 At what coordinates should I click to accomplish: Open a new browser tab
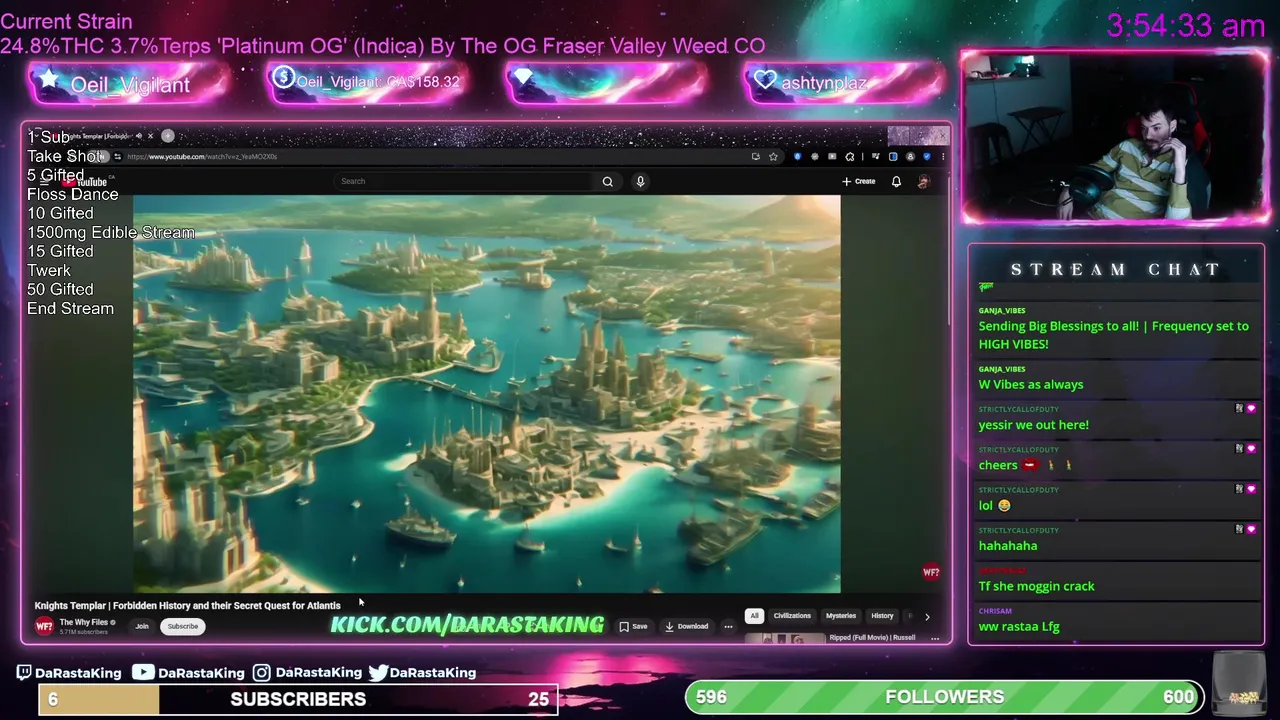tap(168, 136)
